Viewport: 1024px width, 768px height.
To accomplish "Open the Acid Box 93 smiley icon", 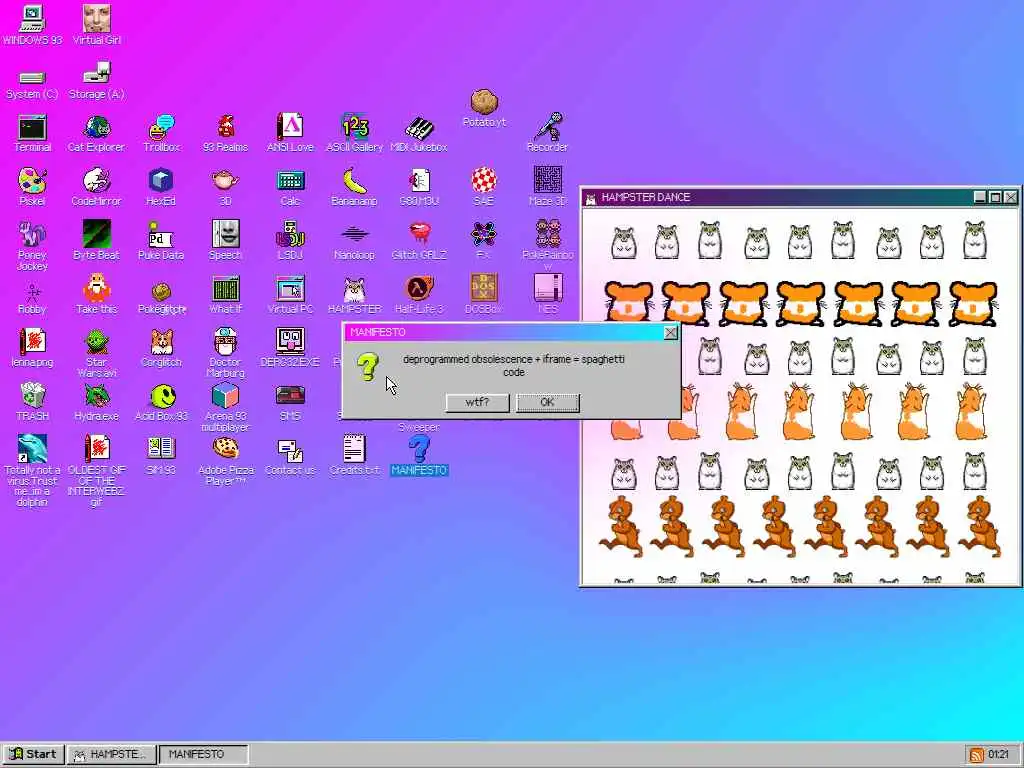I will tap(161, 402).
